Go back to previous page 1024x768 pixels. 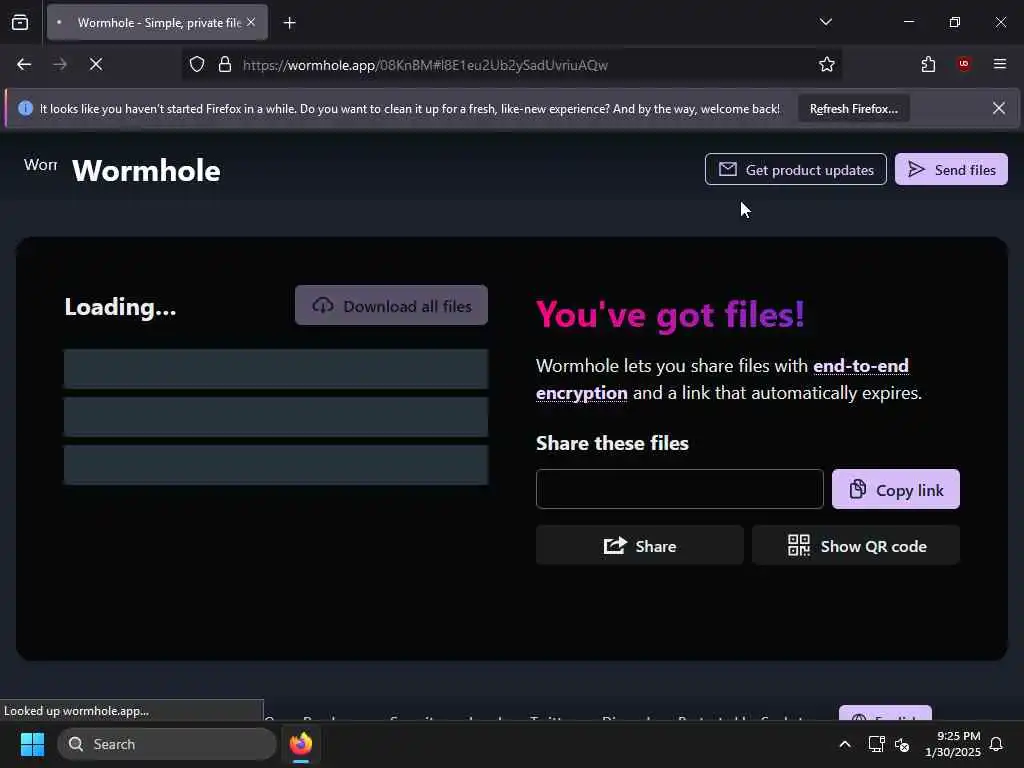pyautogui.click(x=24, y=64)
